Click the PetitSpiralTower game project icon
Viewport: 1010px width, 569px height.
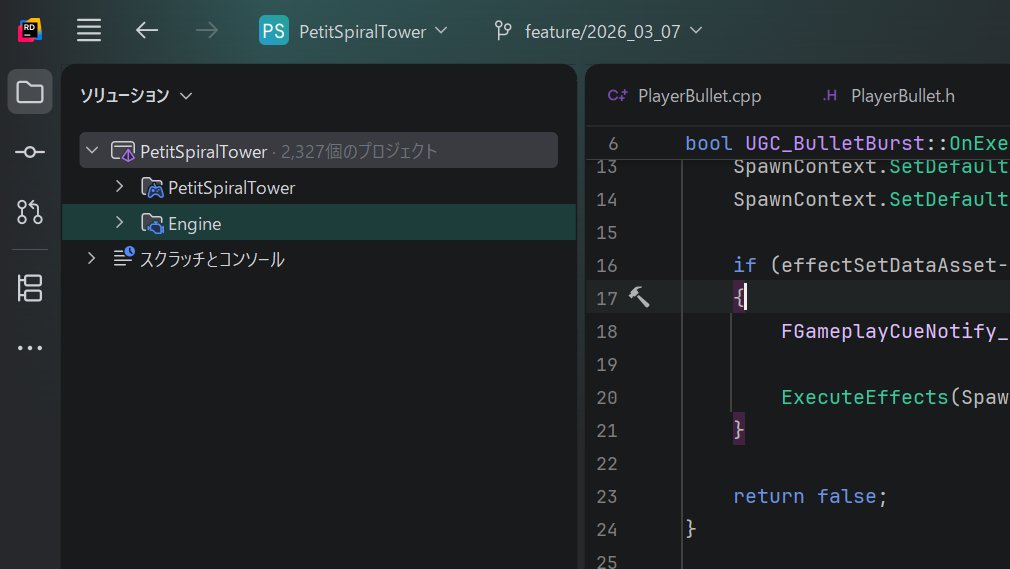152,188
